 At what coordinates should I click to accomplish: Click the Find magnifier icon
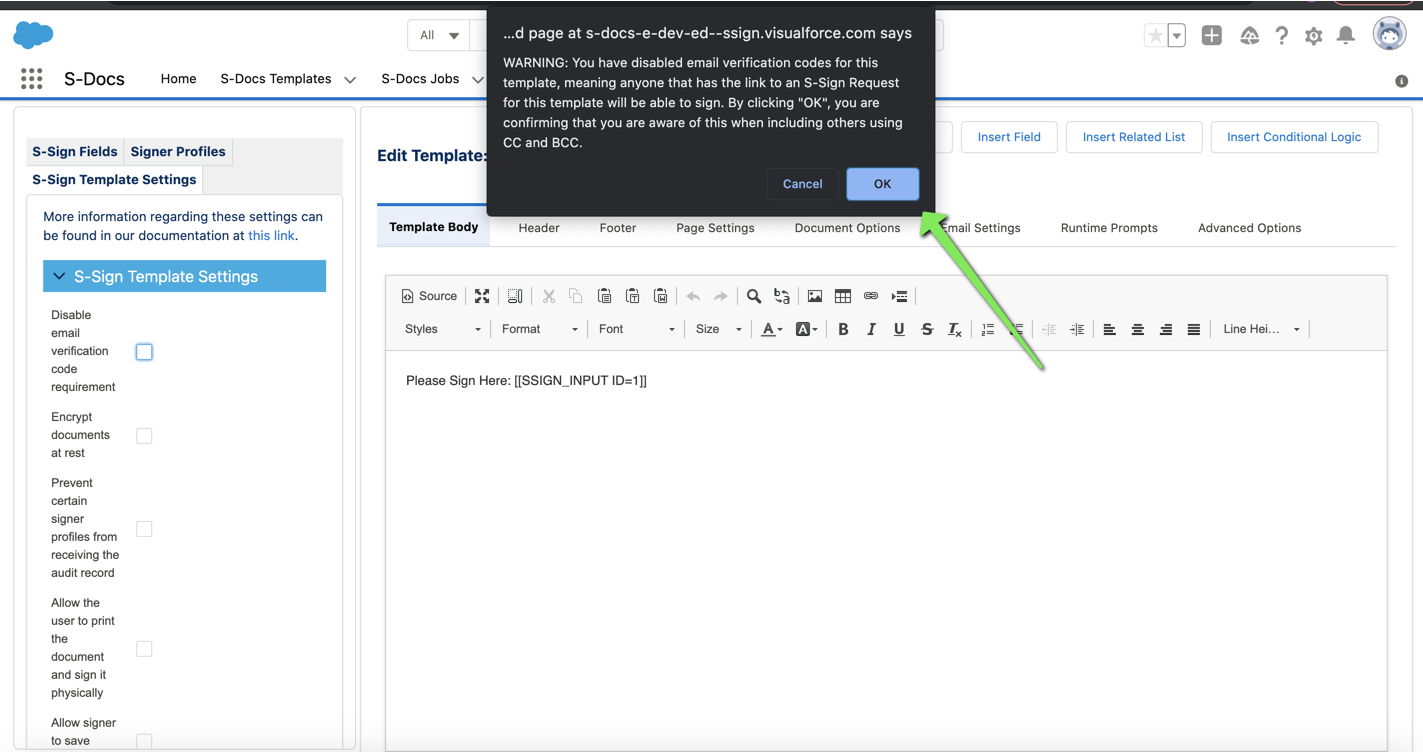[x=754, y=296]
